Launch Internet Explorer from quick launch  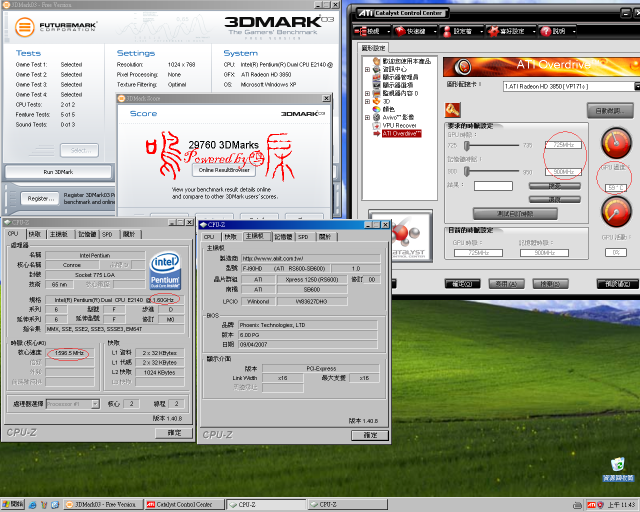pyautogui.click(x=33, y=505)
